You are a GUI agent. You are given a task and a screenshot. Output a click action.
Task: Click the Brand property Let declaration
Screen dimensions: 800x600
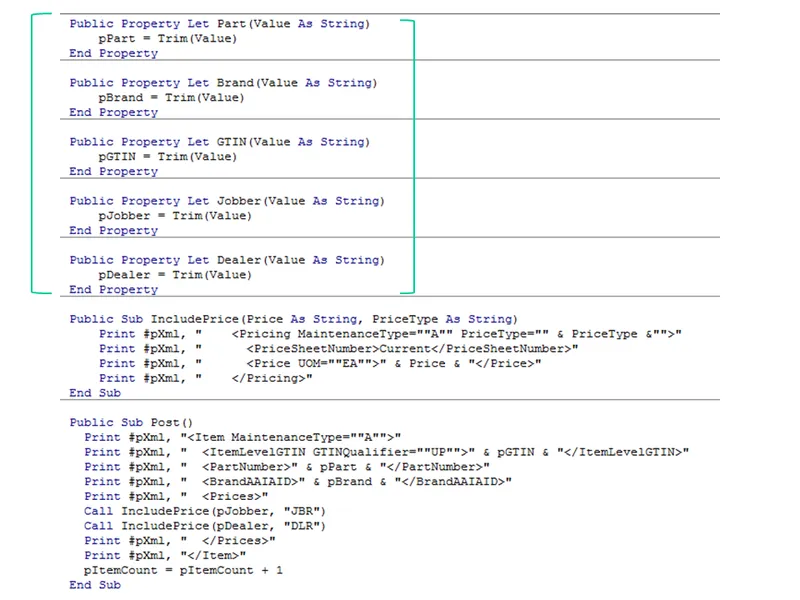click(225, 82)
